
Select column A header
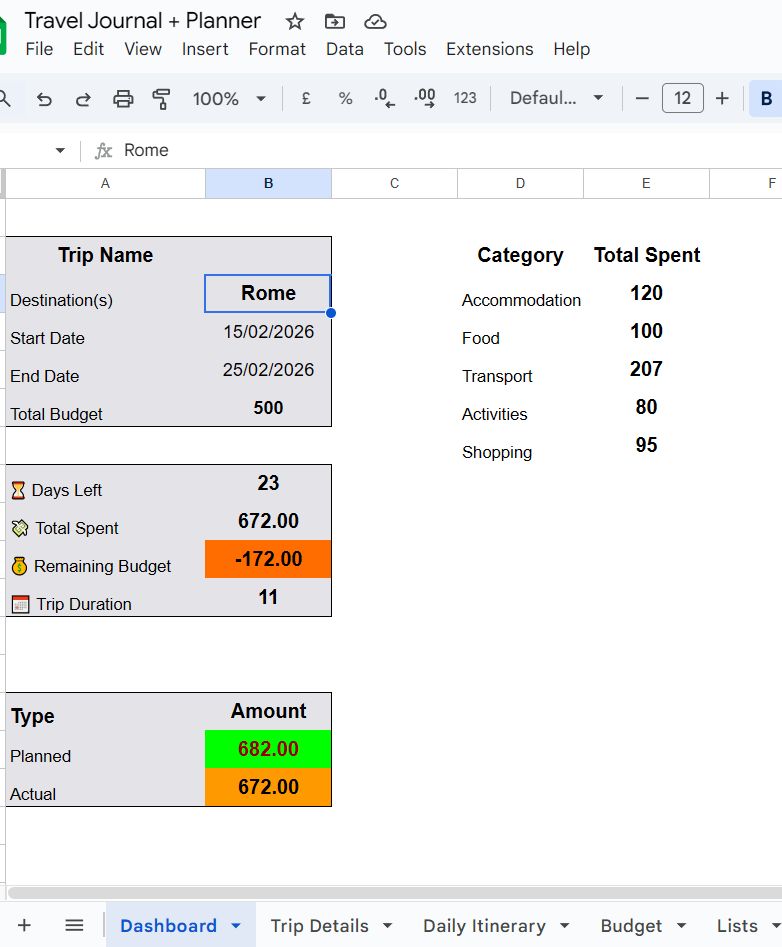(105, 184)
